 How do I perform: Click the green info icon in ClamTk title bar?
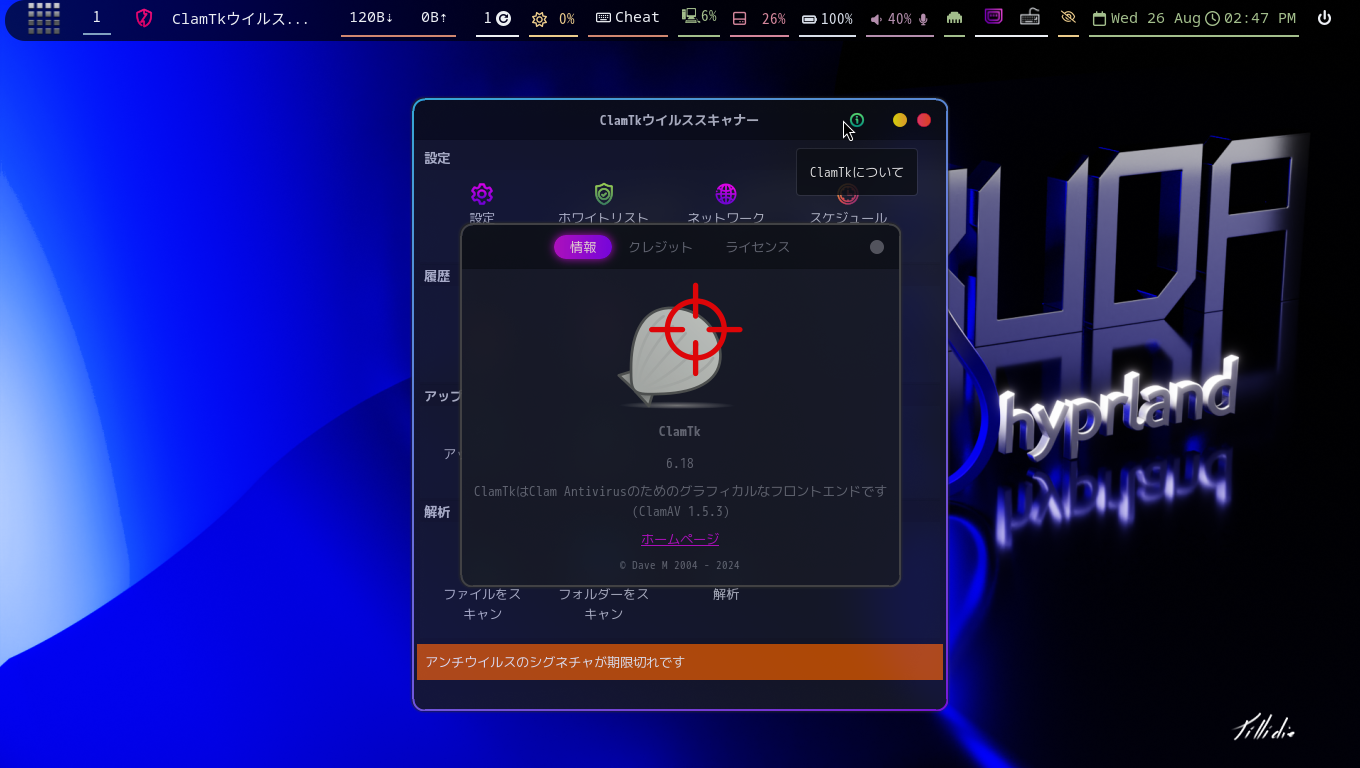(x=857, y=120)
